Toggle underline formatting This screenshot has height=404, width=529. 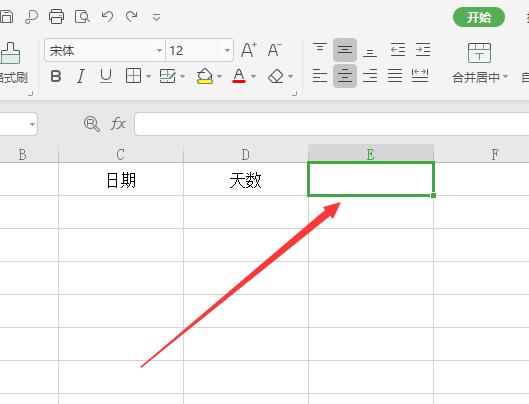click(x=106, y=76)
